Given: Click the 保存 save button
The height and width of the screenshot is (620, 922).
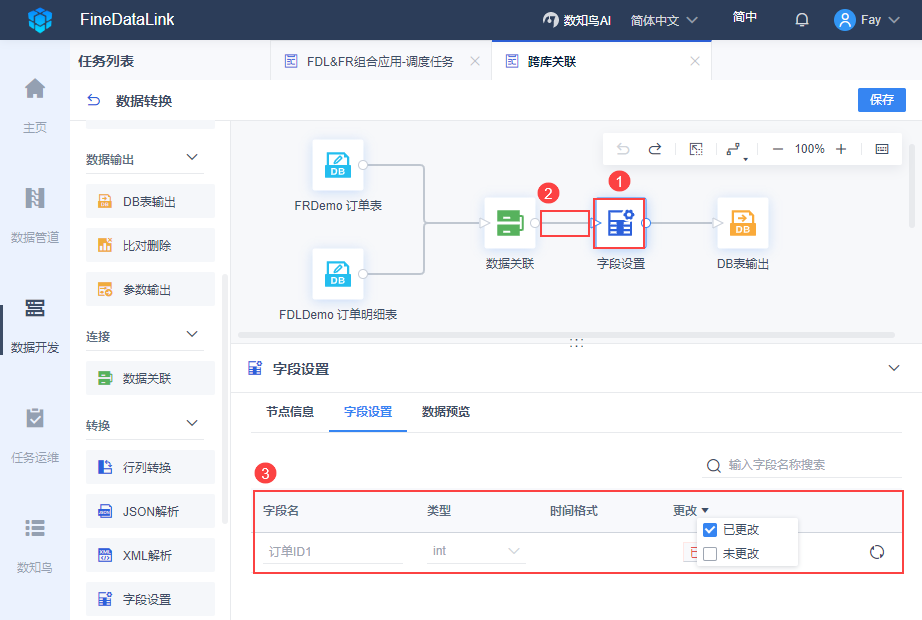Looking at the screenshot, I should (x=884, y=100).
